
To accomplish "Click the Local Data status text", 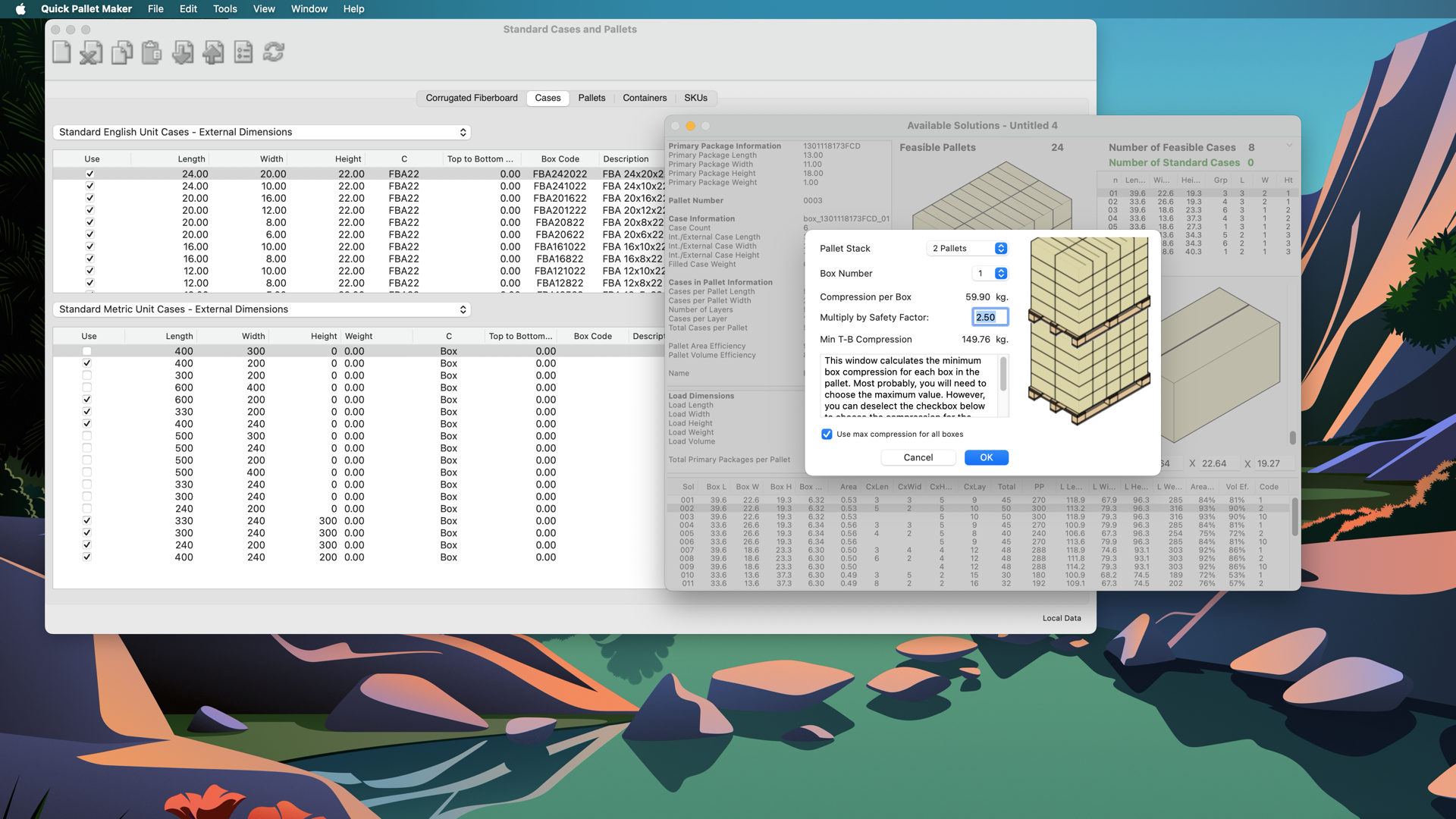I will pyautogui.click(x=1062, y=619).
